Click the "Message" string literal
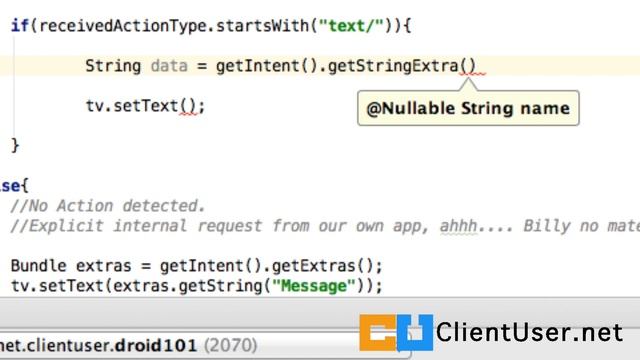This screenshot has width=640, height=360. click(313, 286)
